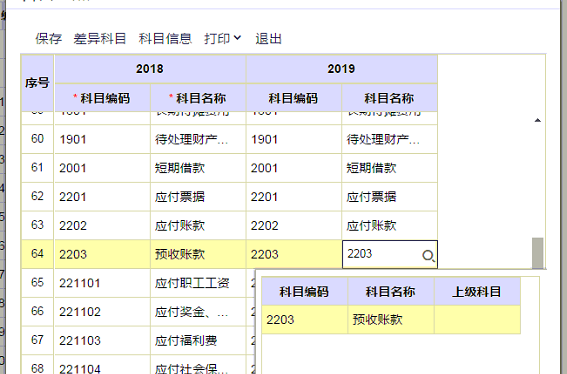Viewport: 567px width, 374px height.
Task: Click 2018 应付账款 name cell
Action: tap(198, 225)
